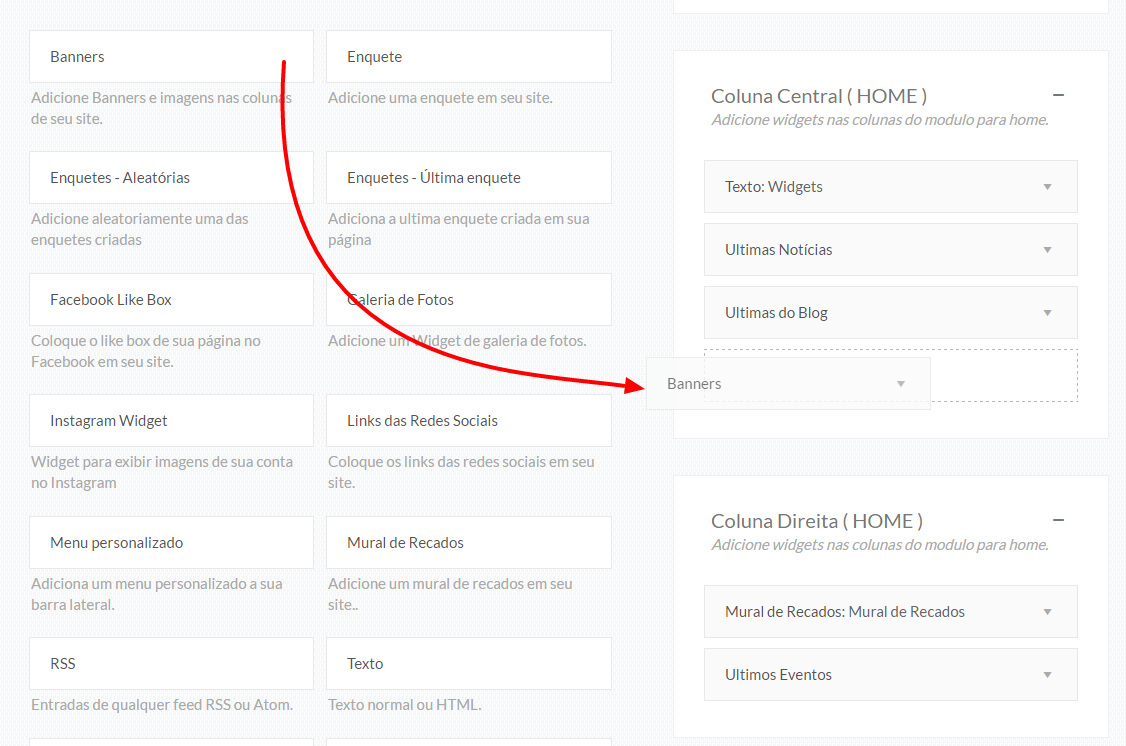The height and width of the screenshot is (746, 1126).
Task: Click the arrow on the dragged Banners widget
Action: tap(900, 384)
